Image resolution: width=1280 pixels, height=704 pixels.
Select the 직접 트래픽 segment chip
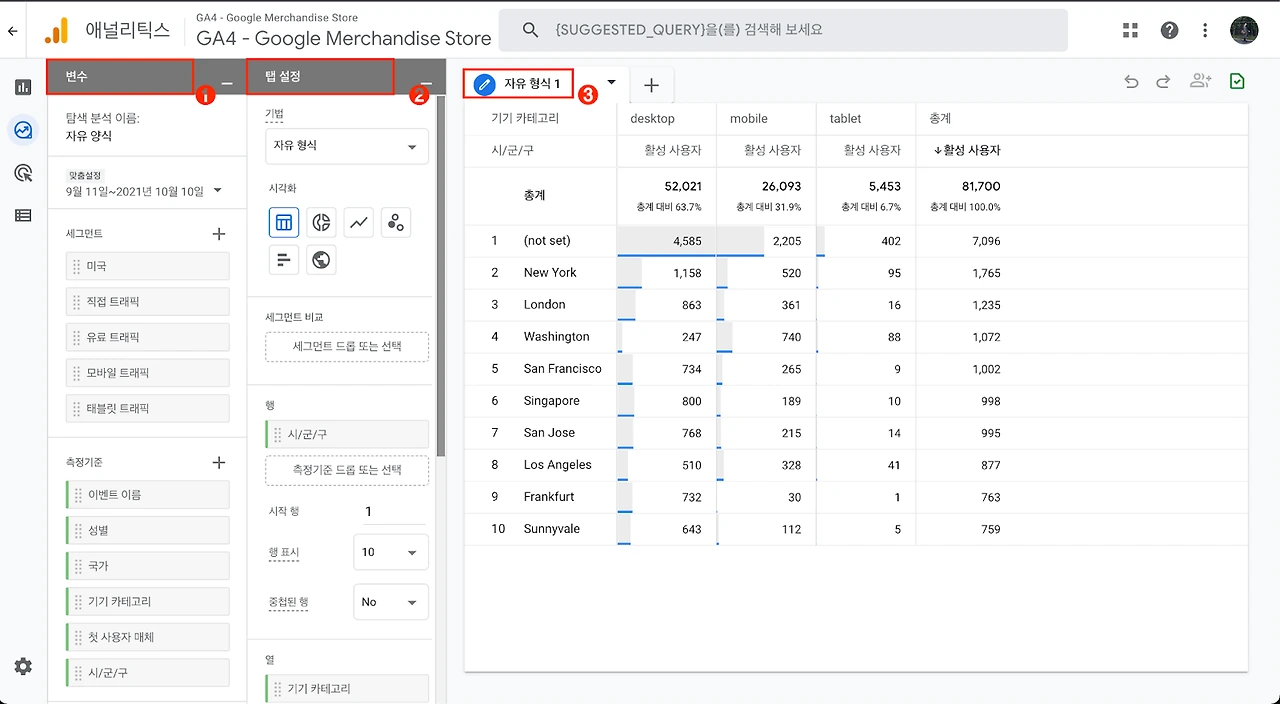pyautogui.click(x=148, y=302)
